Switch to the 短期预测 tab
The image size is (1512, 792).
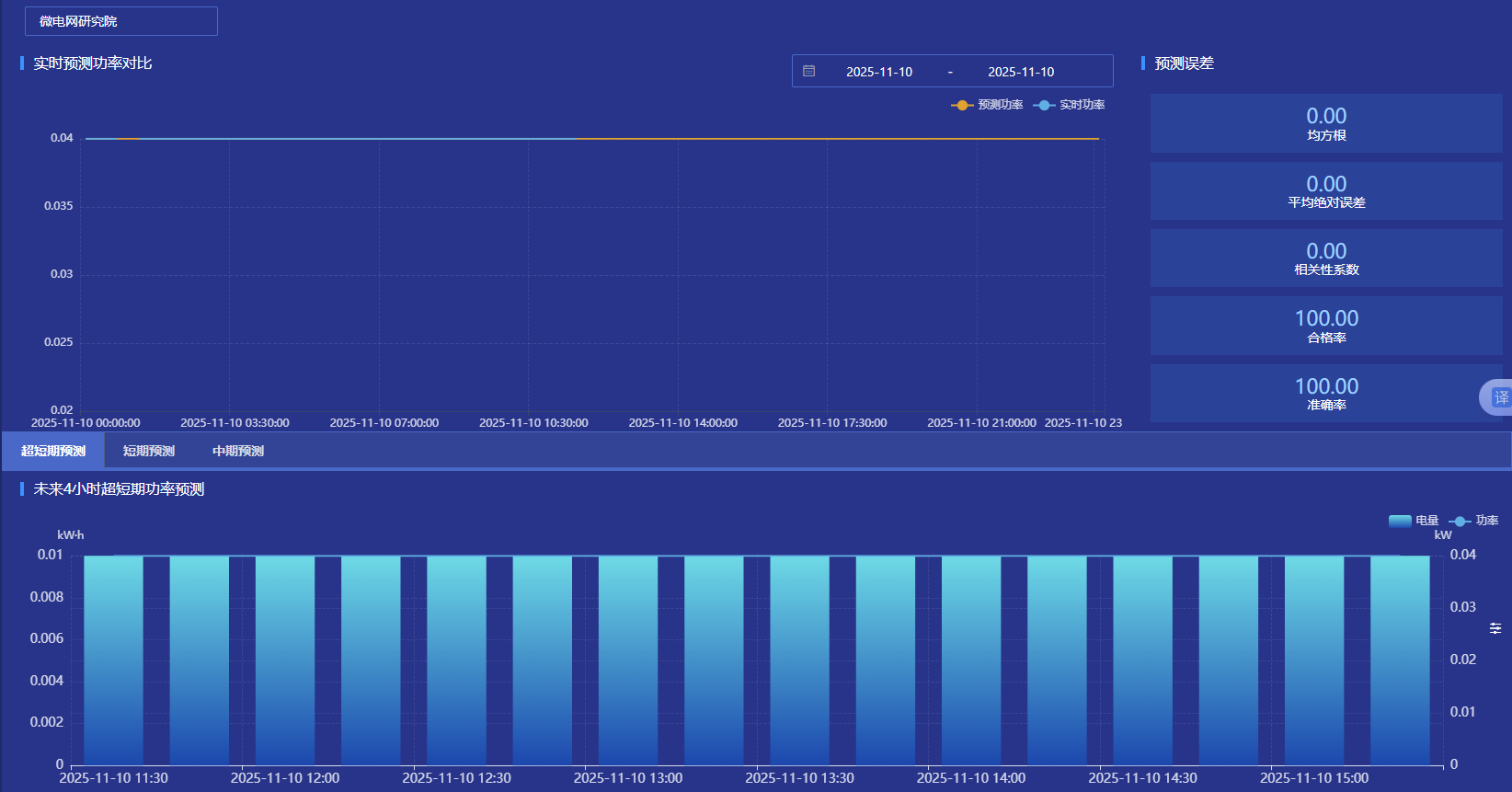coord(149,451)
